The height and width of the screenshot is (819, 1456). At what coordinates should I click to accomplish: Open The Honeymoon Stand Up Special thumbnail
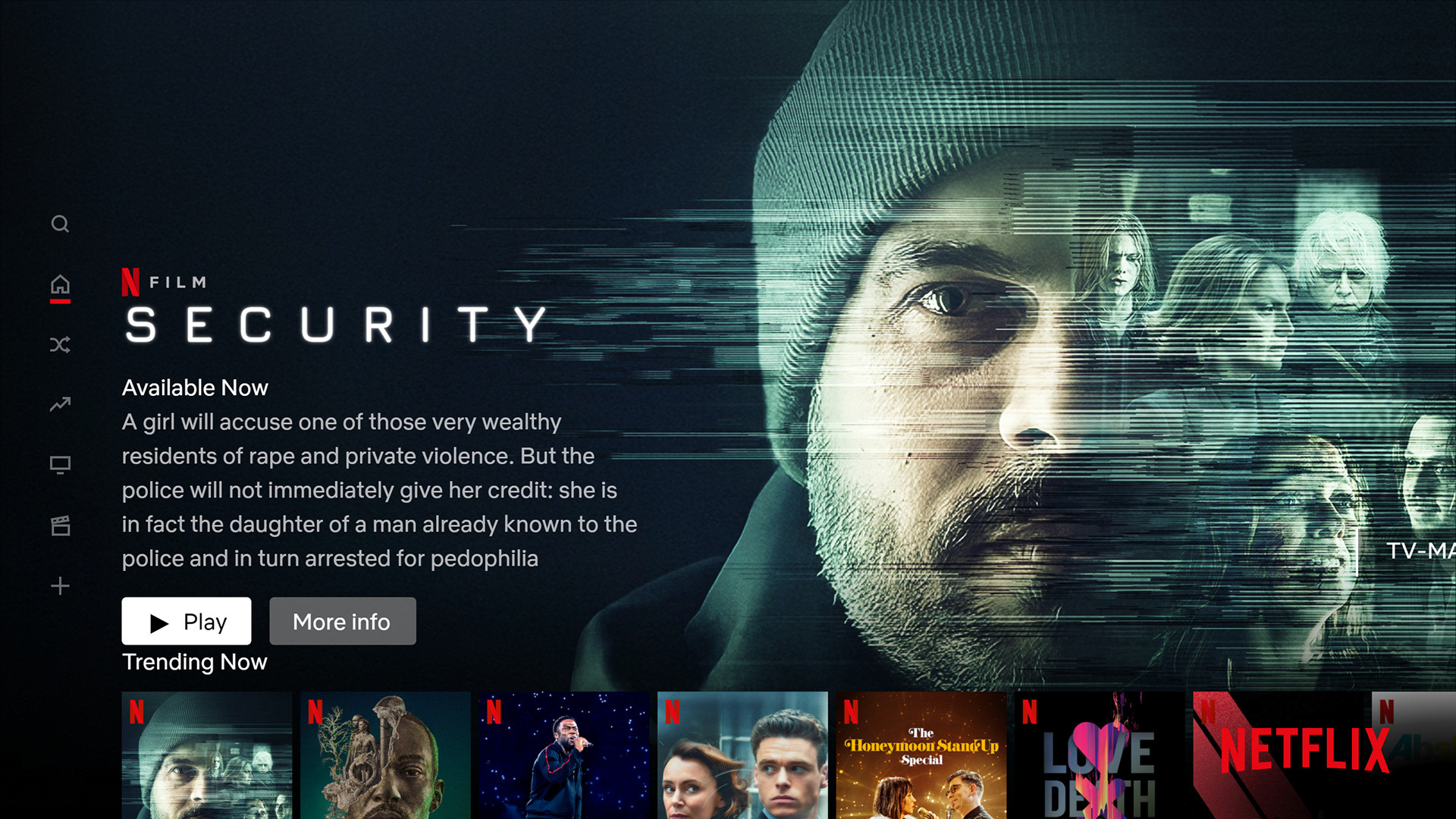pyautogui.click(x=921, y=755)
